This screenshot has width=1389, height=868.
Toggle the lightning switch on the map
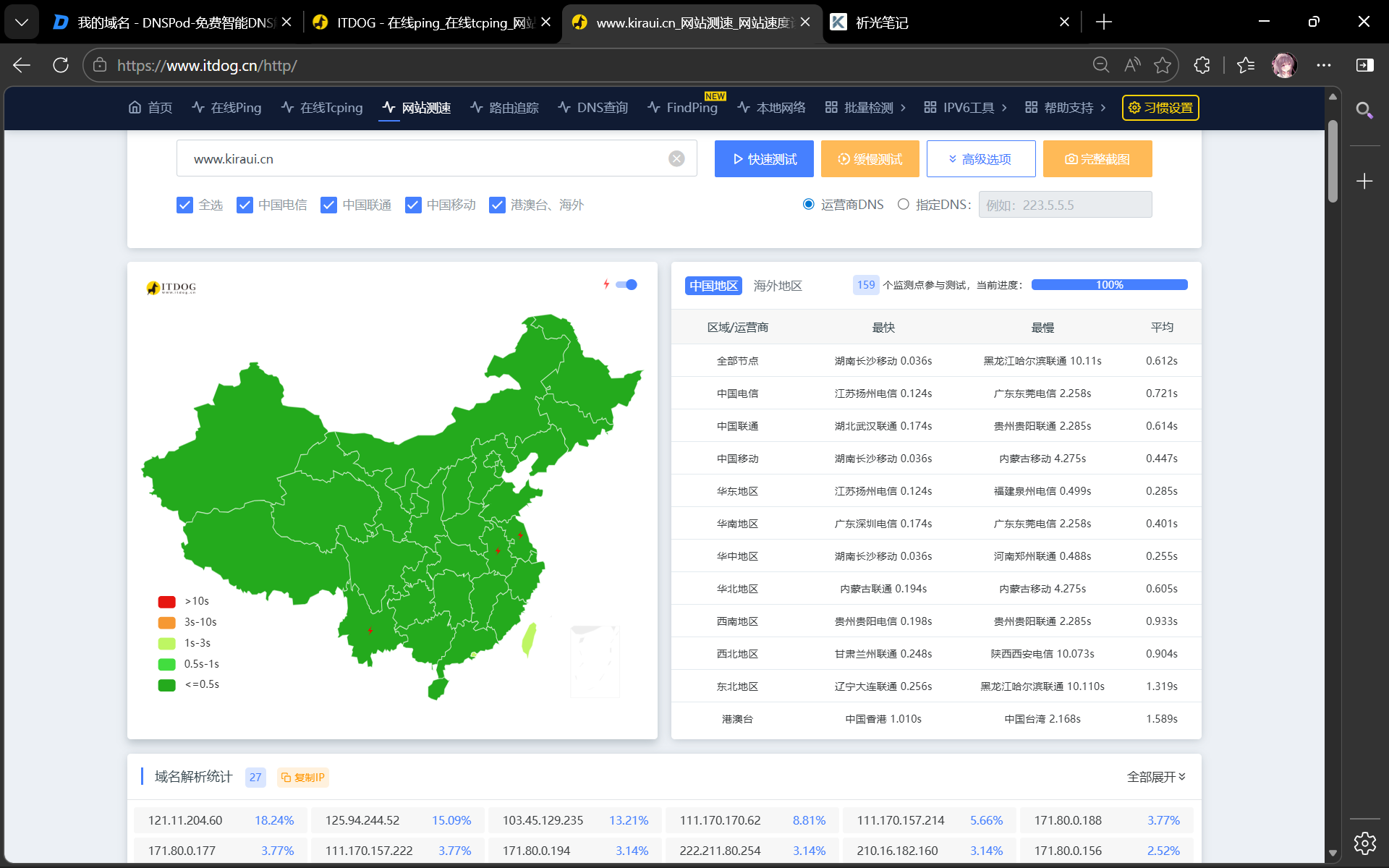click(x=626, y=284)
